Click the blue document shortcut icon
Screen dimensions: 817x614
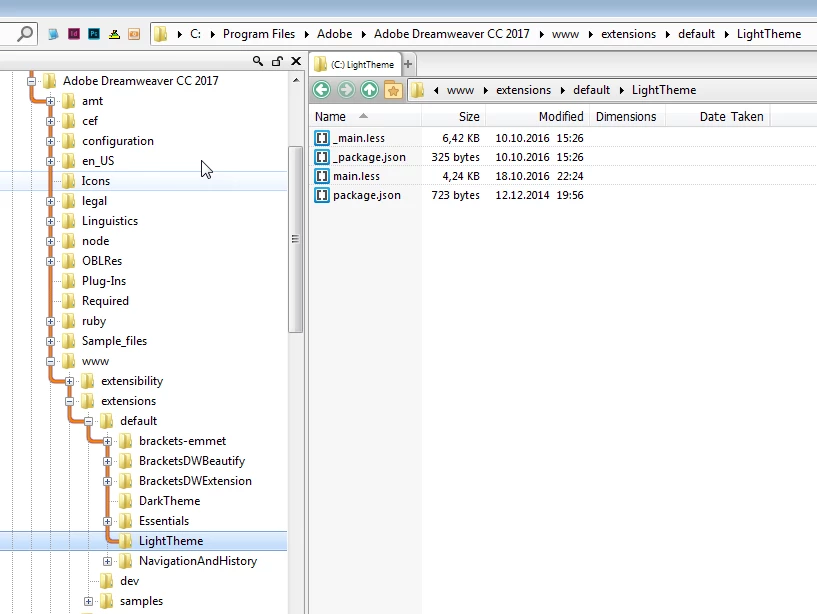click(x=53, y=34)
